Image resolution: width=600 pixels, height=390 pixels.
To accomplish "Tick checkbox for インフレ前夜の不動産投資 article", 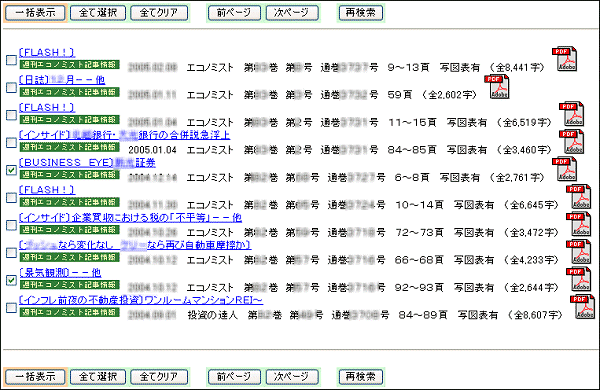I will [11, 308].
